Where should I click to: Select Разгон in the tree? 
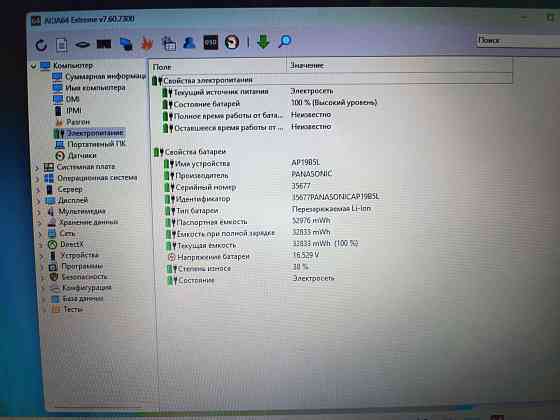point(78,122)
